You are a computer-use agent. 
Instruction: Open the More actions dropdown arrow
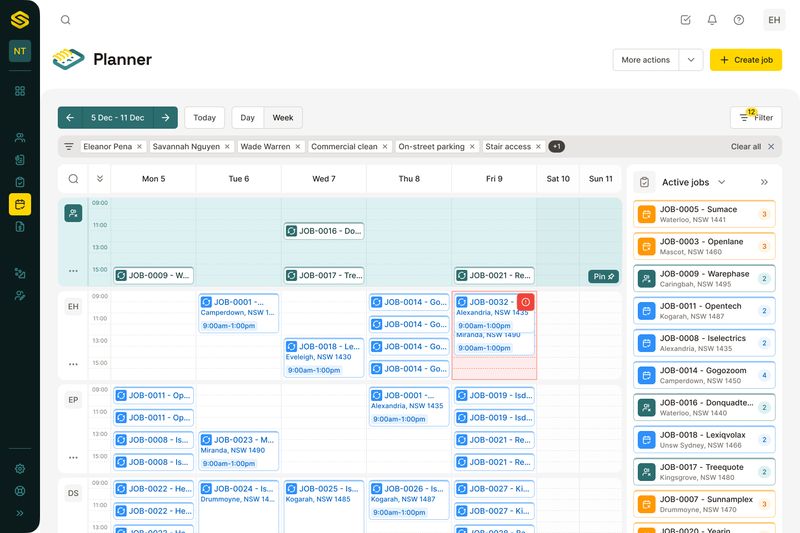click(691, 60)
